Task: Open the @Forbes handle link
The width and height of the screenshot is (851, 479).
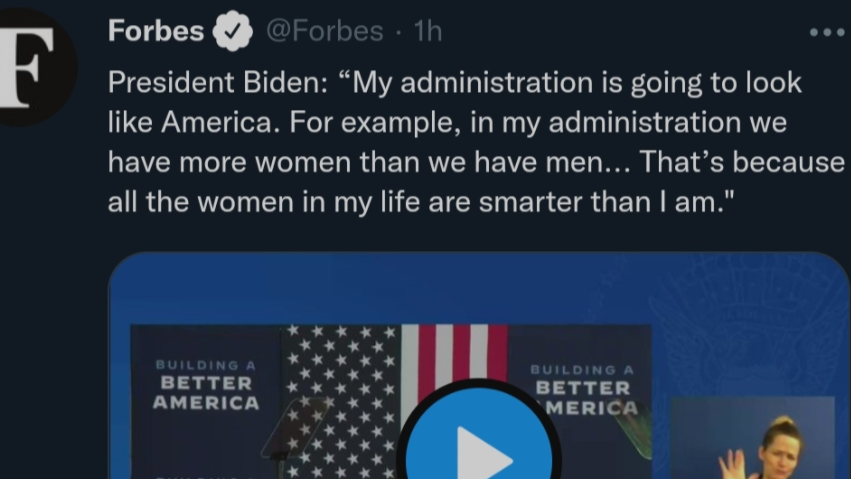Action: [x=324, y=32]
